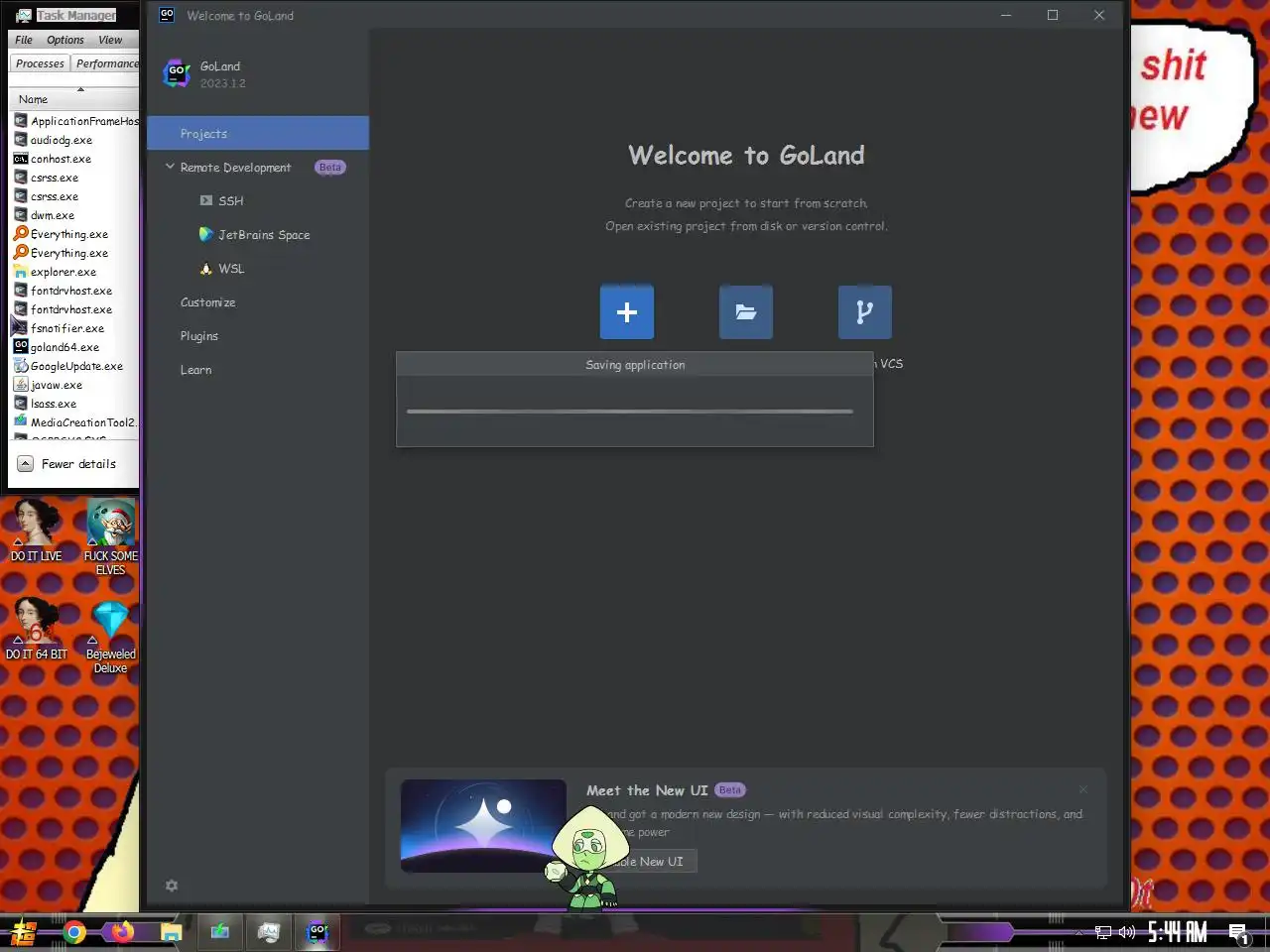Select MediaCreationTool process row
Screen dimensions: 1270x952
pyautogui.click(x=75, y=422)
